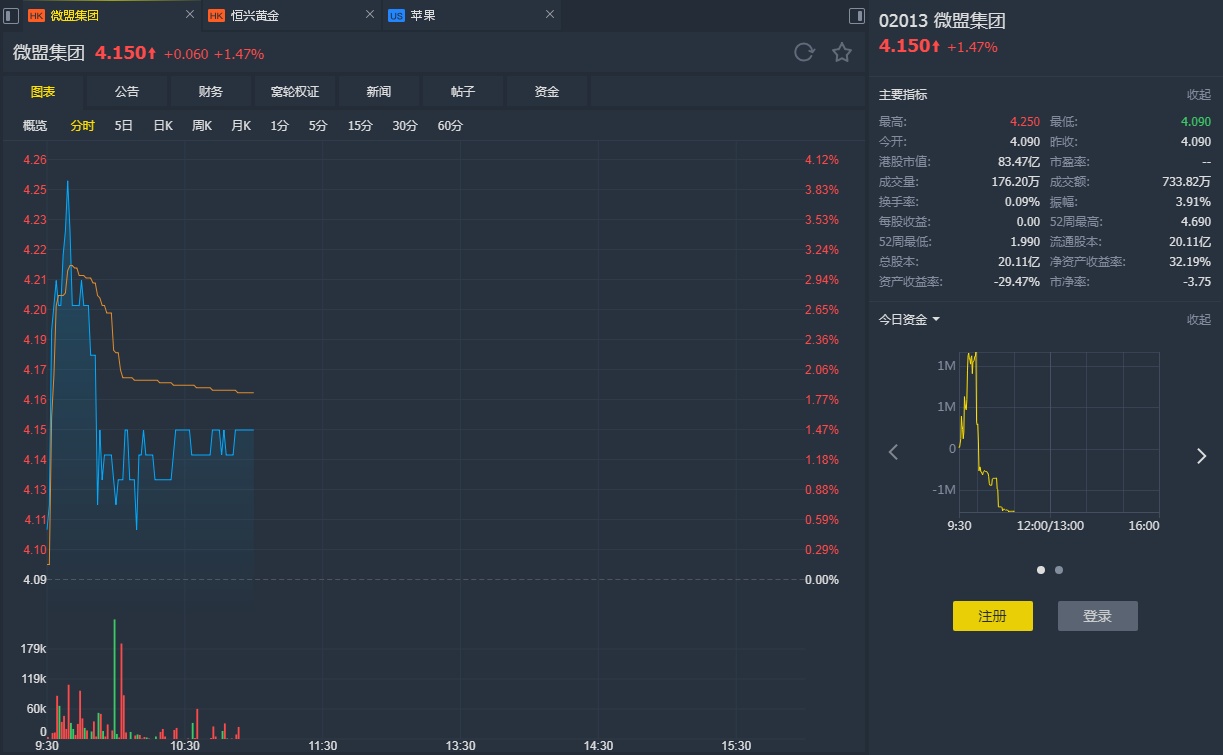Click the 资产收益率 value -29.47%
The width and height of the screenshot is (1223, 755).
(1017, 282)
